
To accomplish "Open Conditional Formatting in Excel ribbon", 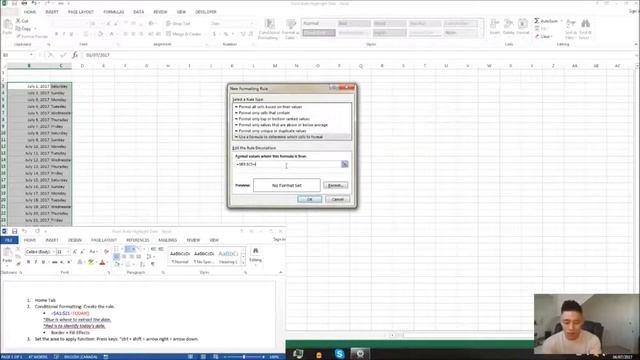I will pyautogui.click(x=269, y=29).
